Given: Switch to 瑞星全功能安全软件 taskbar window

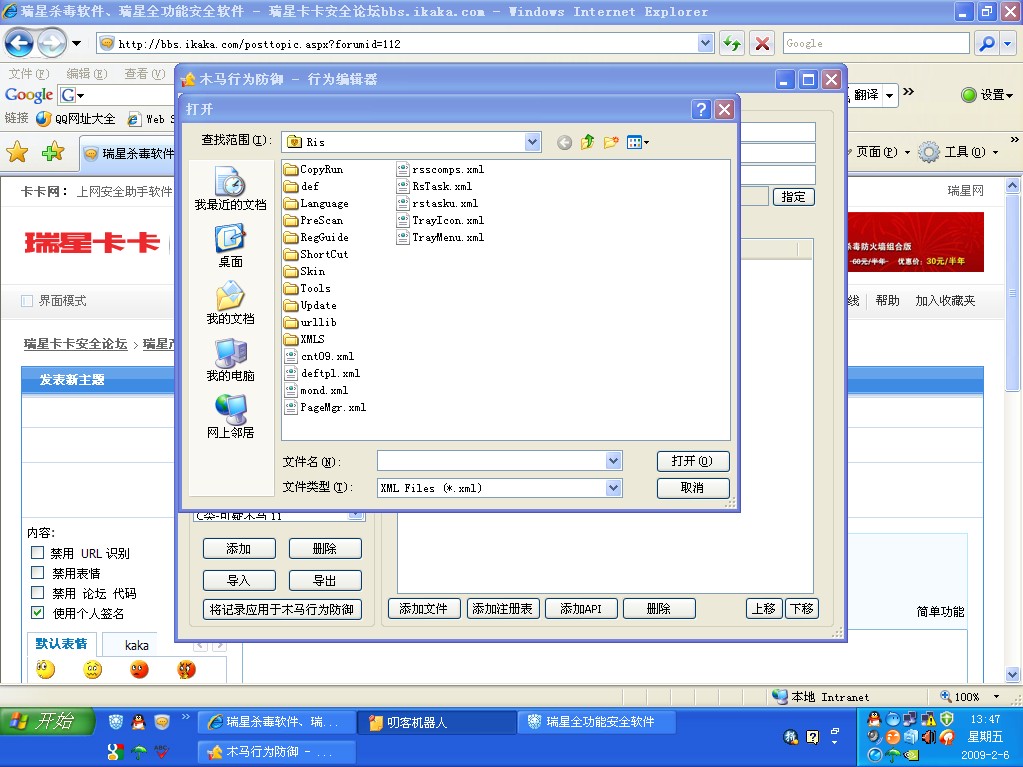Looking at the screenshot, I should [x=596, y=722].
